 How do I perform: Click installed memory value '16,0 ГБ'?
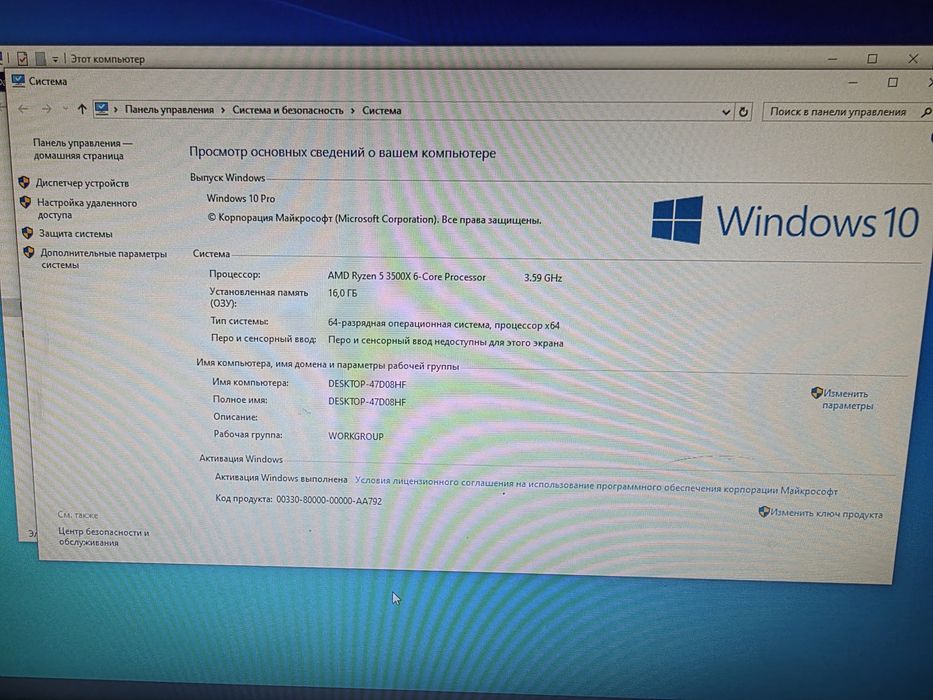pos(342,293)
